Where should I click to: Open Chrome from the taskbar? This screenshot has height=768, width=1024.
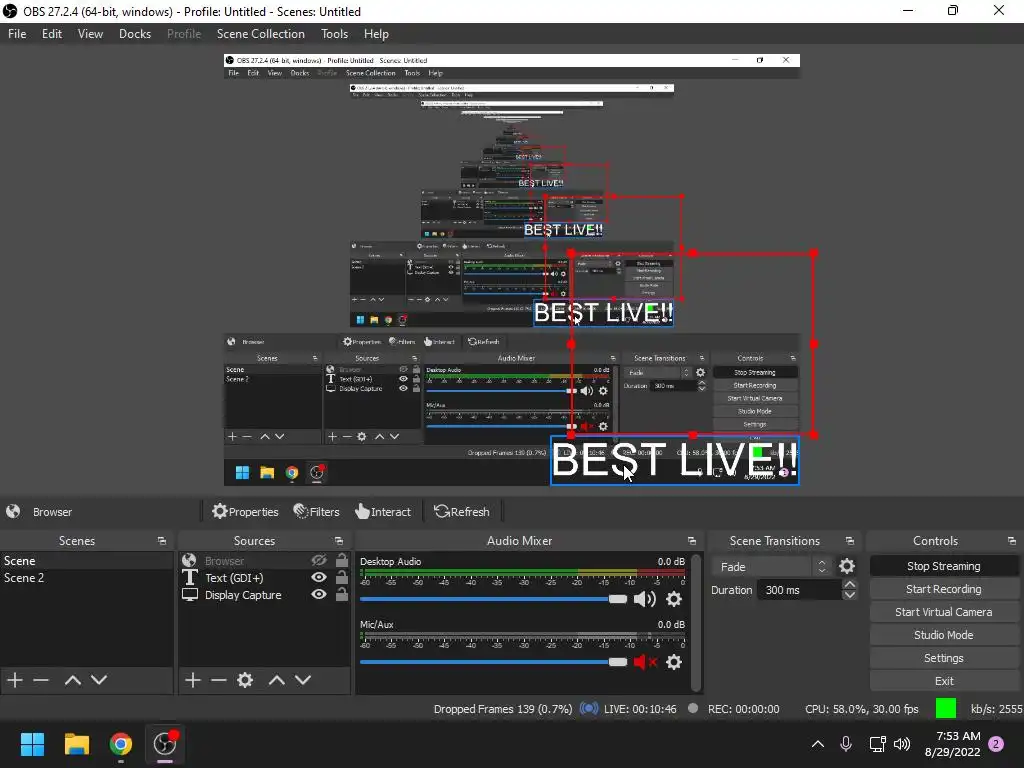[120, 744]
